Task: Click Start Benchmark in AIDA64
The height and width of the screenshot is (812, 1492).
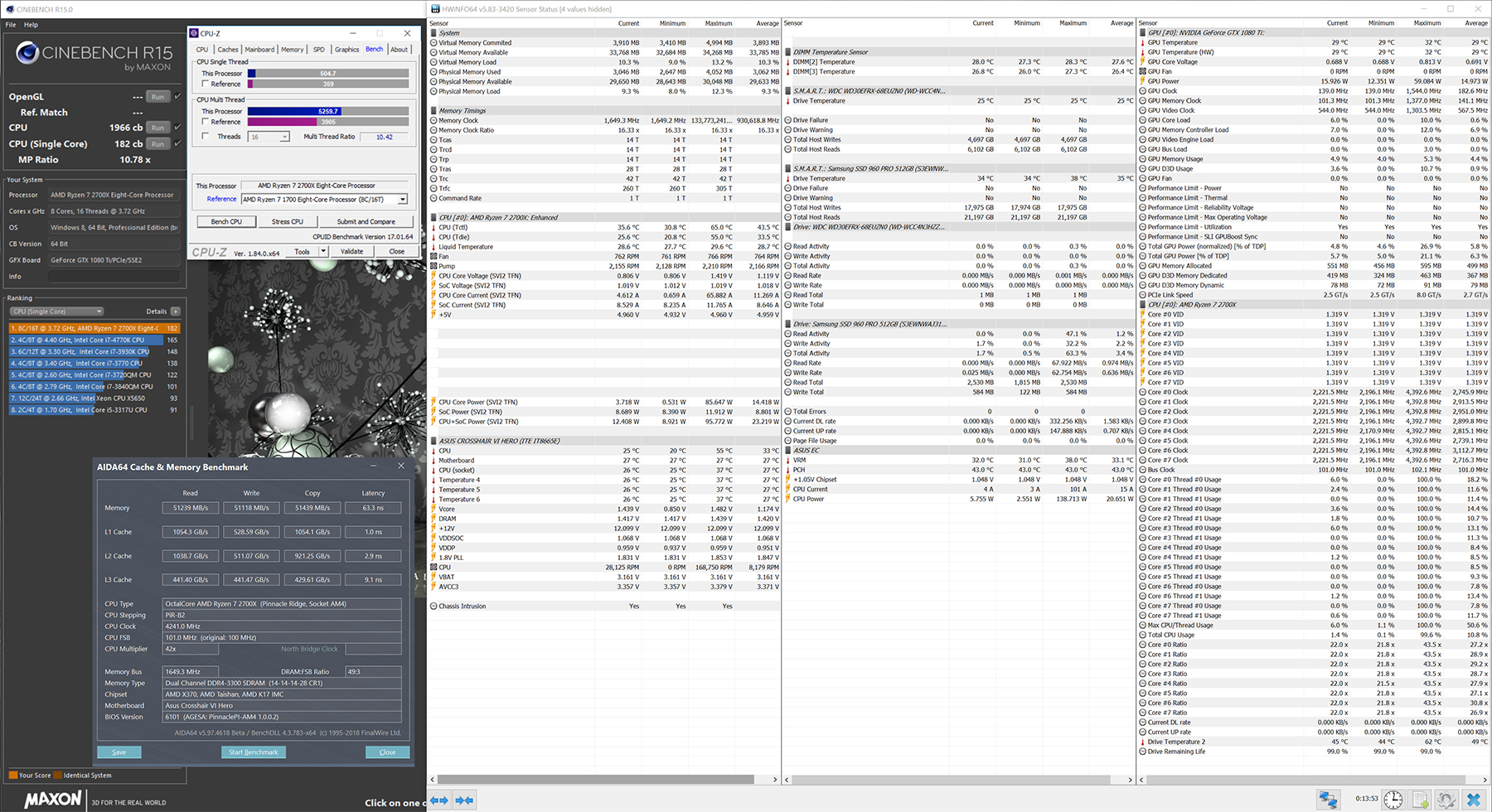Action: coord(254,752)
